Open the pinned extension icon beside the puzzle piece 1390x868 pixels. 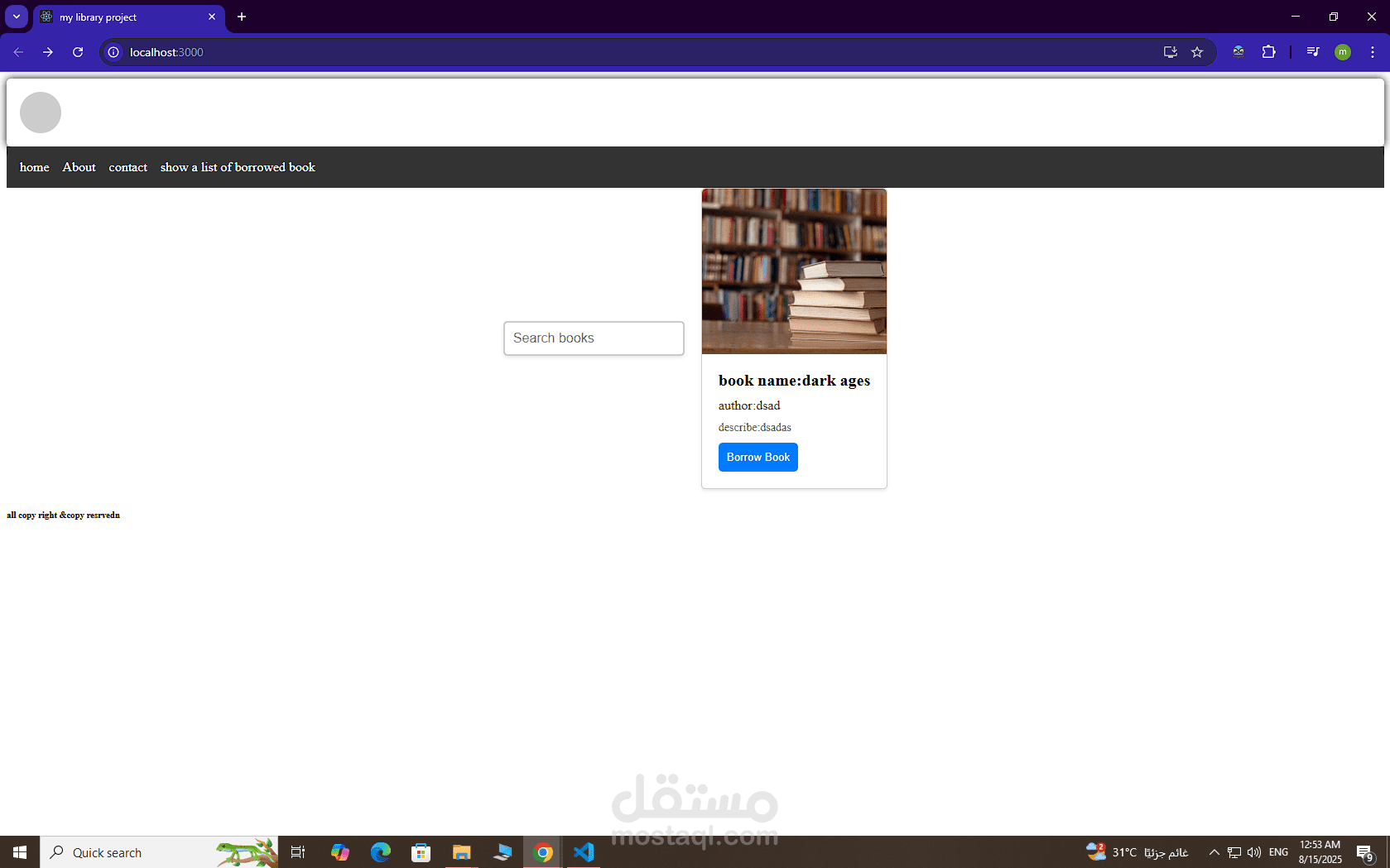(x=1238, y=52)
